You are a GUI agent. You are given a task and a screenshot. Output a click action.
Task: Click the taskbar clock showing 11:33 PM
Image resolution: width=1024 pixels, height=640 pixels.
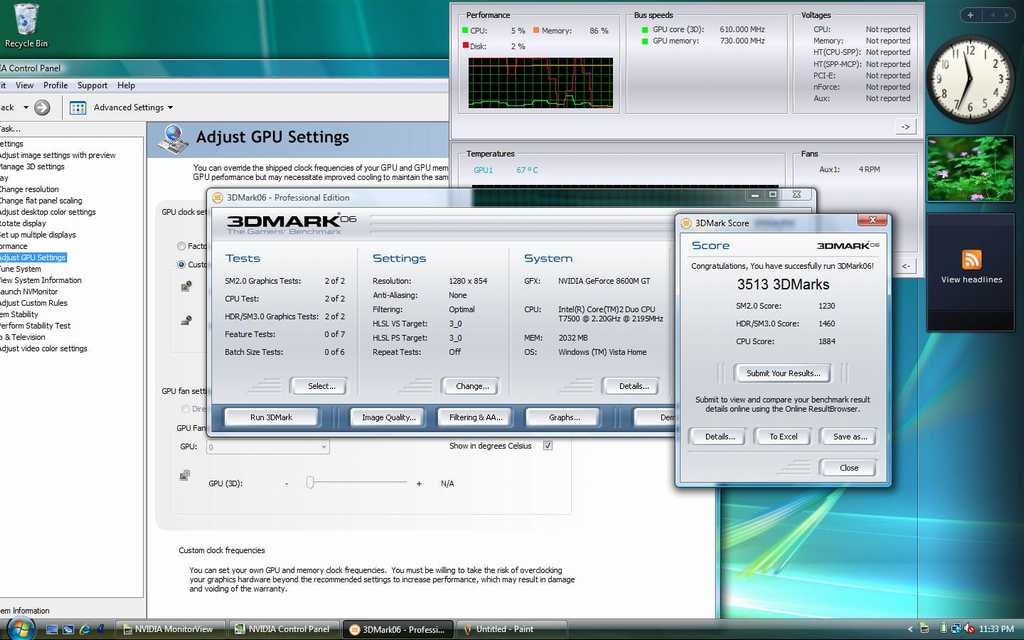pyautogui.click(x=996, y=630)
